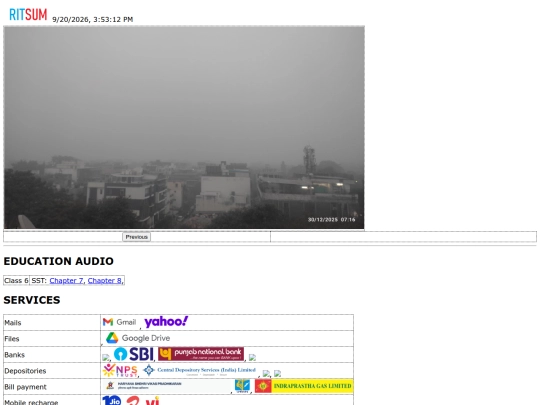540x405 pixels.
Task: Open Gmail from the Mails row
Action: pos(120,322)
